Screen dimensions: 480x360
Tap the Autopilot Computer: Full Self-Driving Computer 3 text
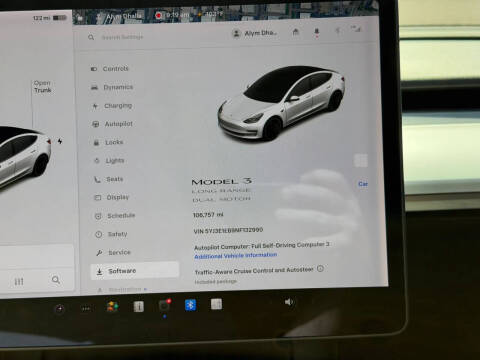[x=262, y=246]
